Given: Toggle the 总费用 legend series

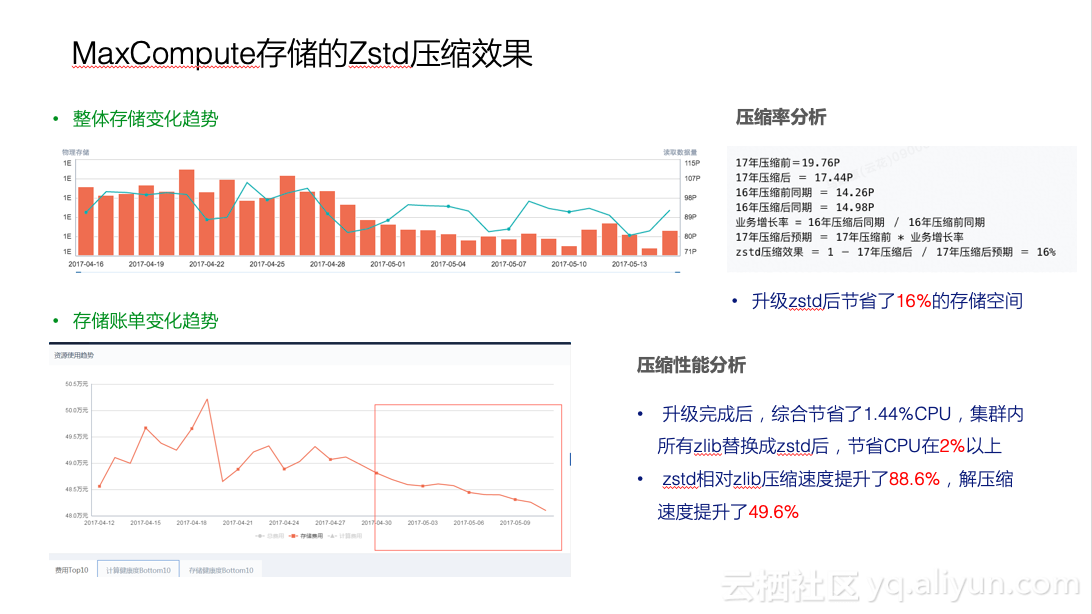Looking at the screenshot, I should pyautogui.click(x=270, y=536).
